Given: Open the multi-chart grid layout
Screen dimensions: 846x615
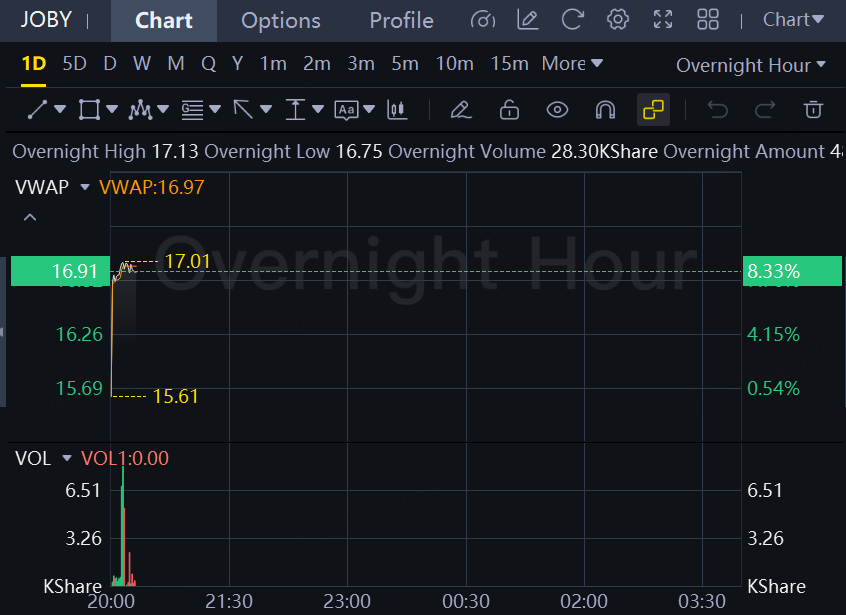Looking at the screenshot, I should (x=708, y=20).
